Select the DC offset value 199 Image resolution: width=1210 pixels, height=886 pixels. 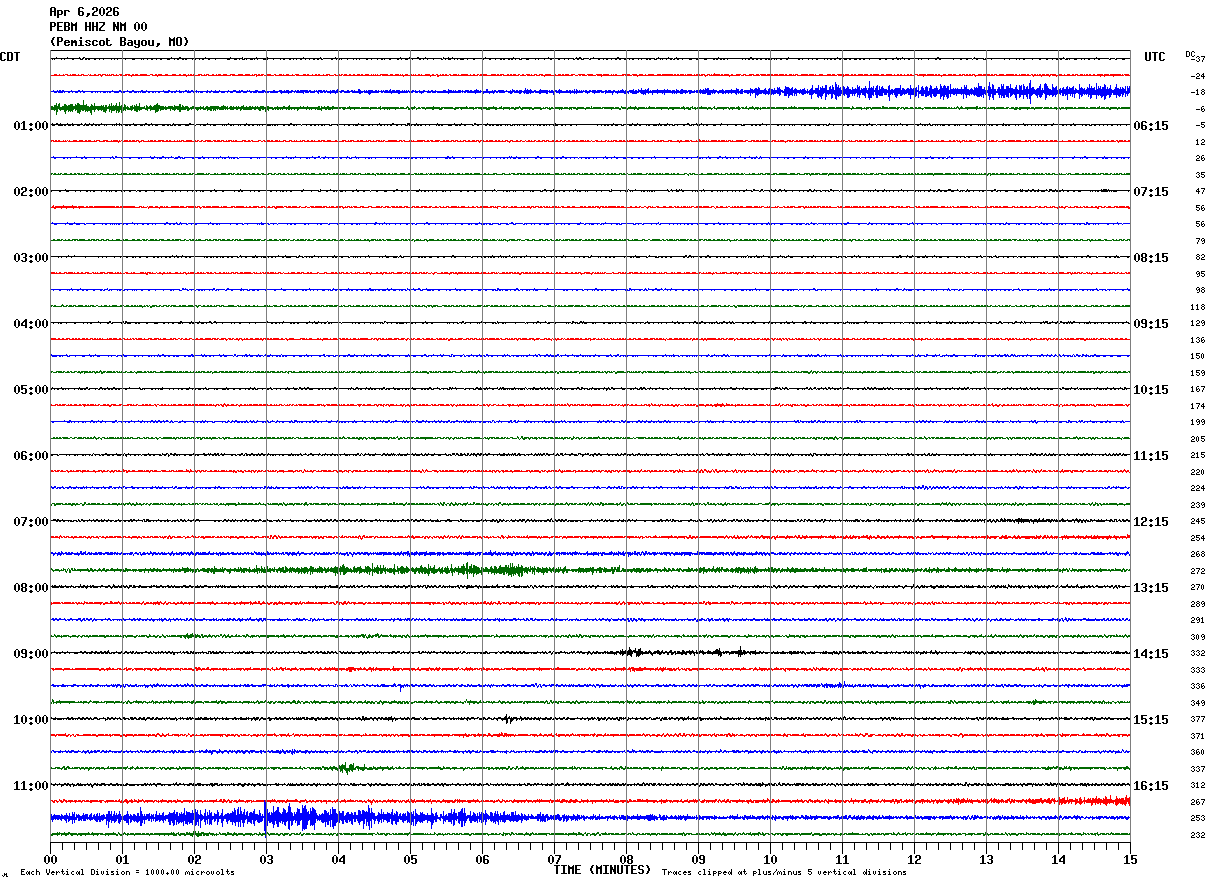pyautogui.click(x=1197, y=423)
